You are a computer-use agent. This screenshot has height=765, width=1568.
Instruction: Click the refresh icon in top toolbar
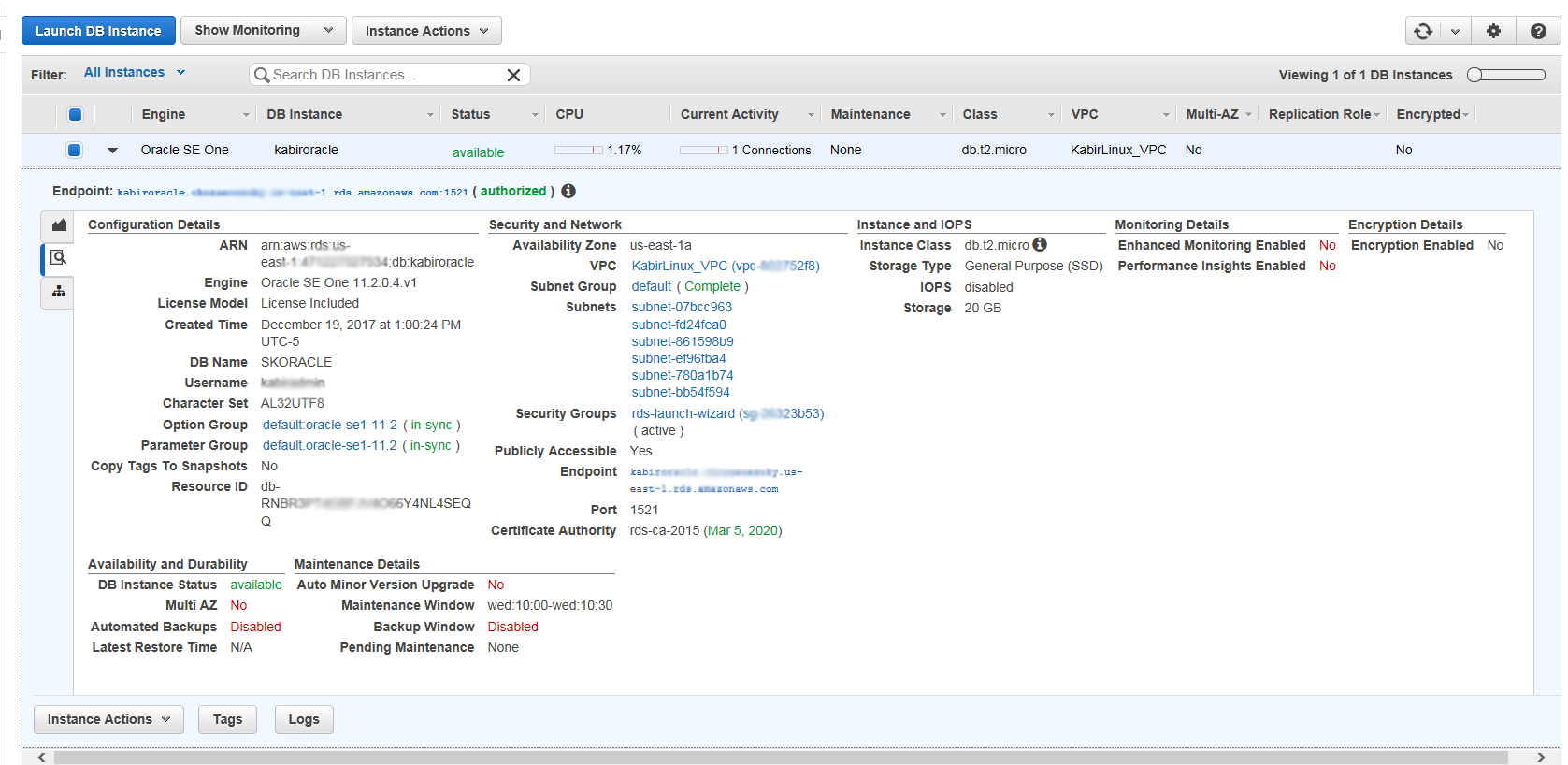[1422, 31]
